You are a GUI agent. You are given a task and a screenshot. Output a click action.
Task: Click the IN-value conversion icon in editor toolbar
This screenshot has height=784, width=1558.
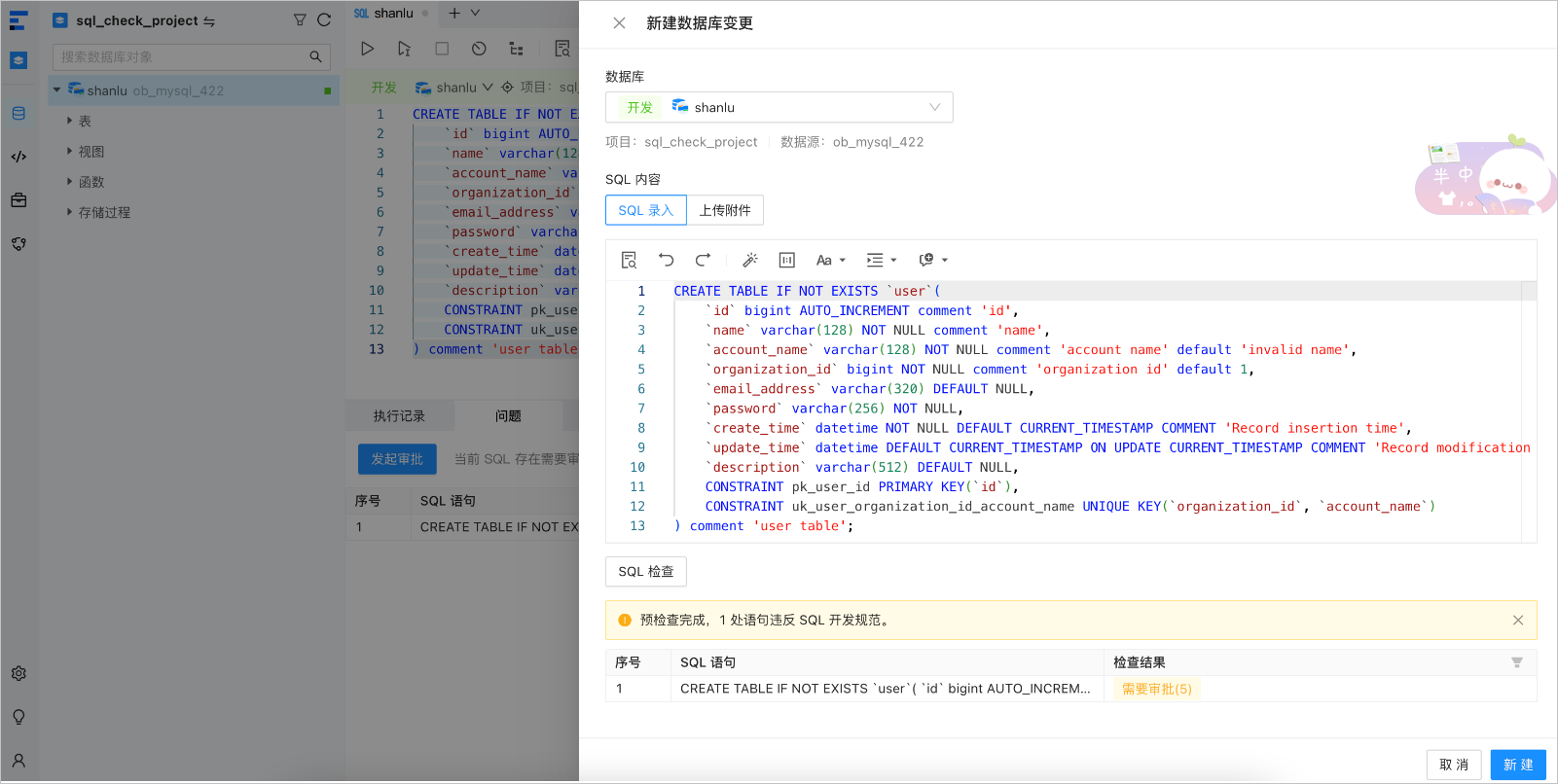787,260
